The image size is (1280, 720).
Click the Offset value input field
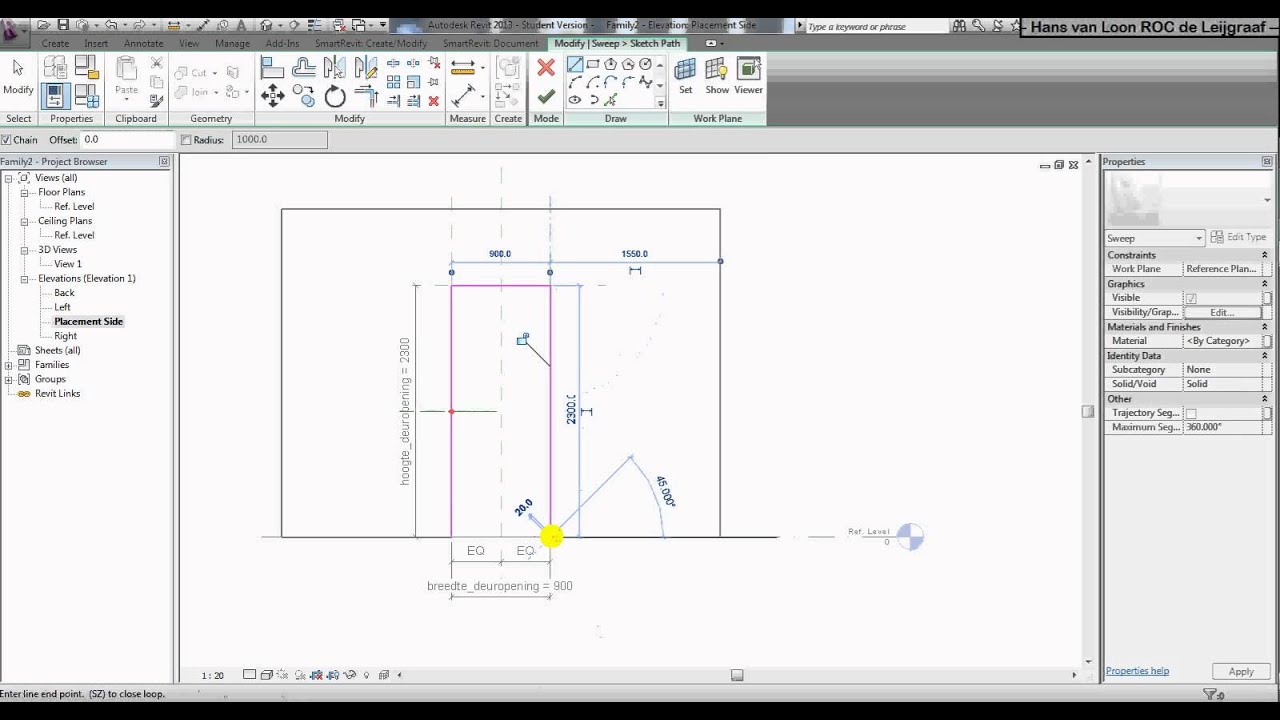coord(126,140)
